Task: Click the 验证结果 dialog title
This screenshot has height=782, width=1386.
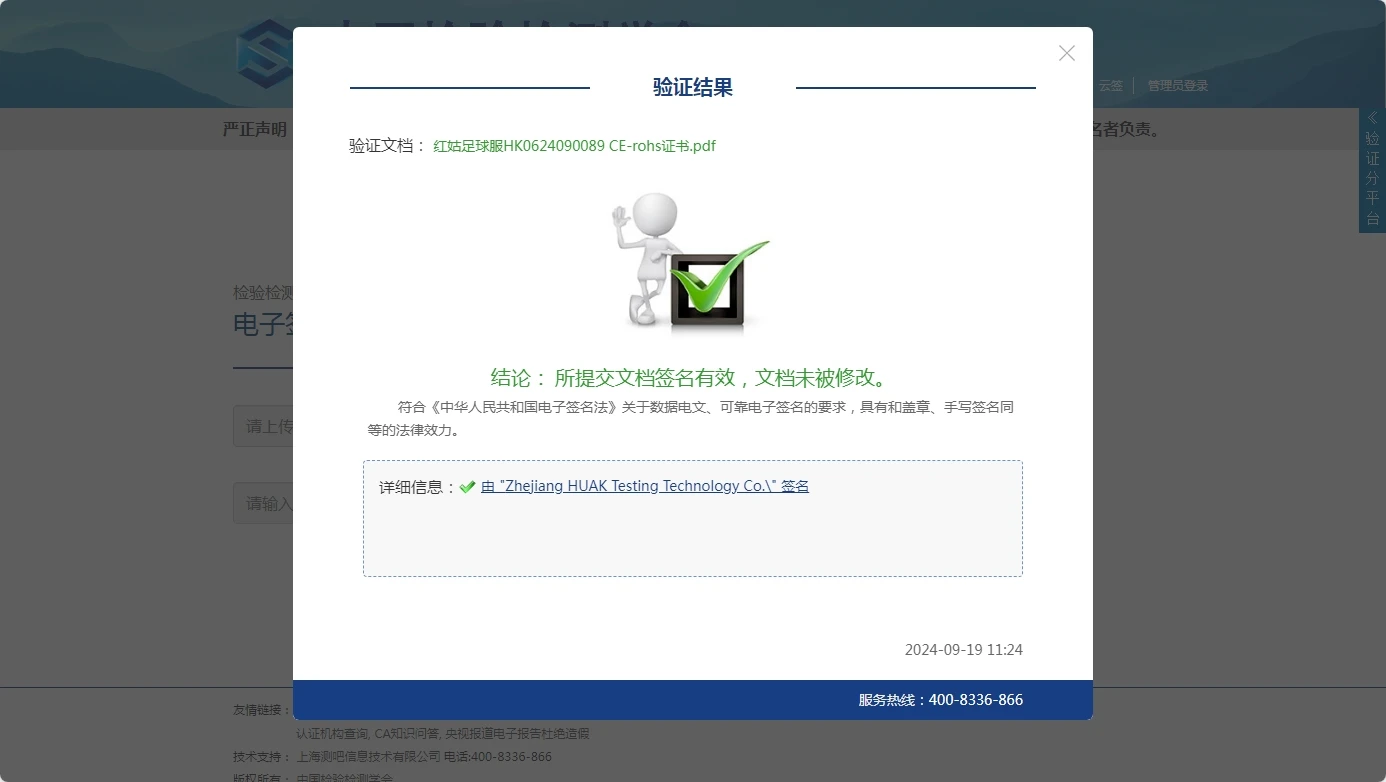Action: 692,88
